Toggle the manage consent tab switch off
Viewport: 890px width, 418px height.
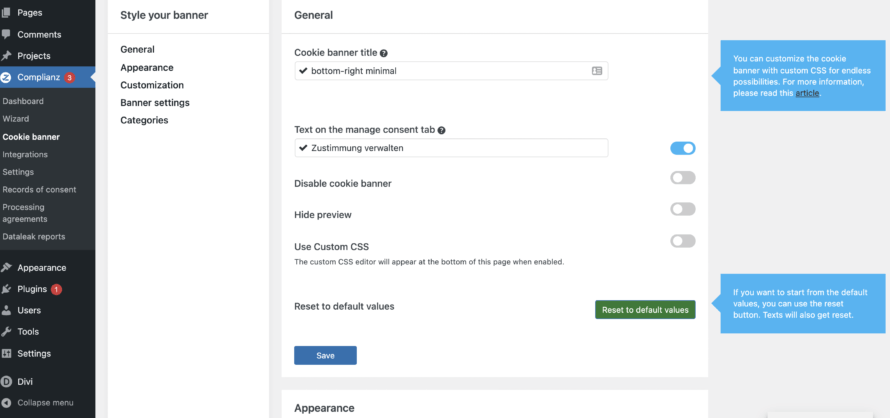click(682, 148)
